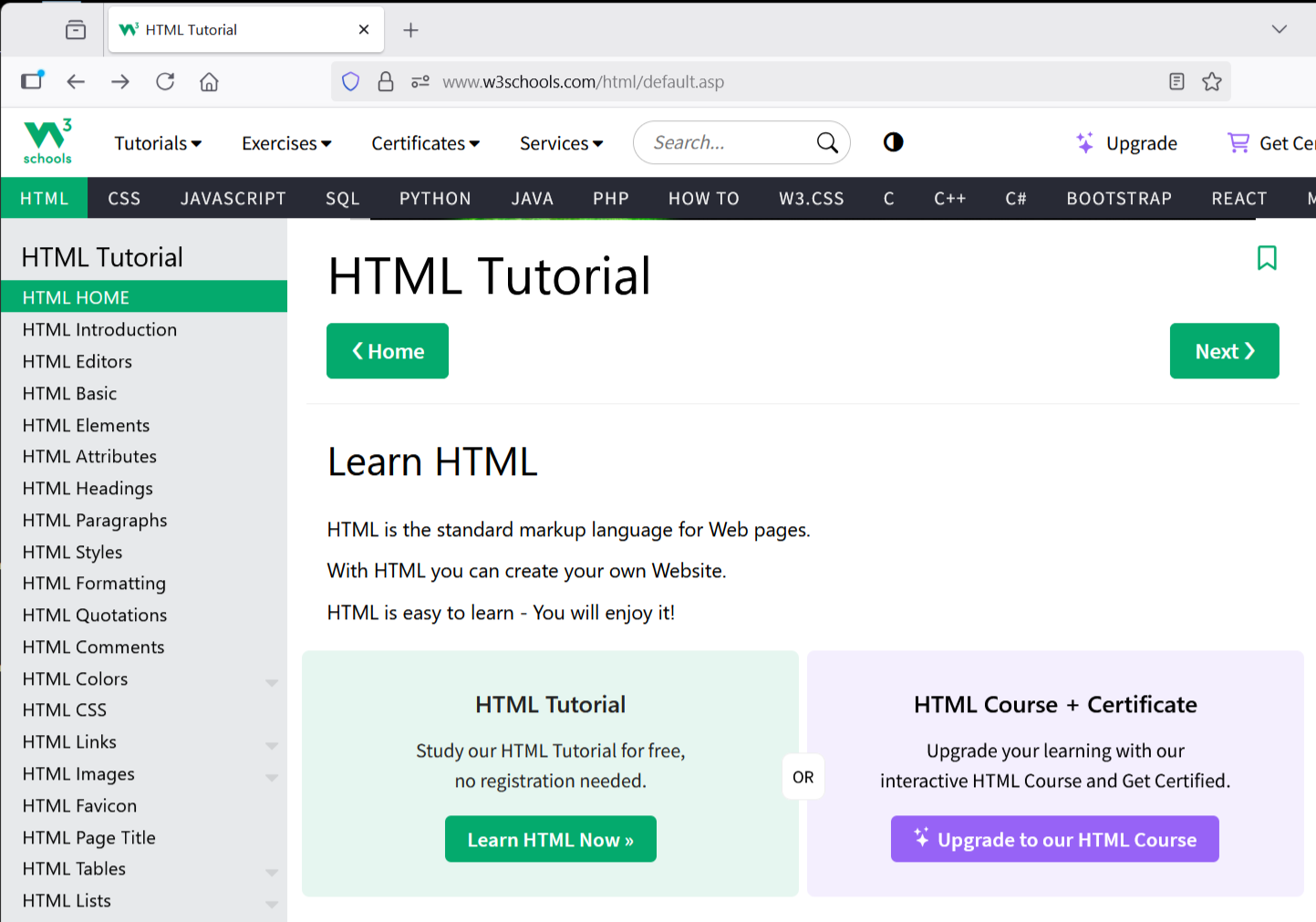Open the Certificates dropdown menu
1316x922 pixels.
[425, 143]
